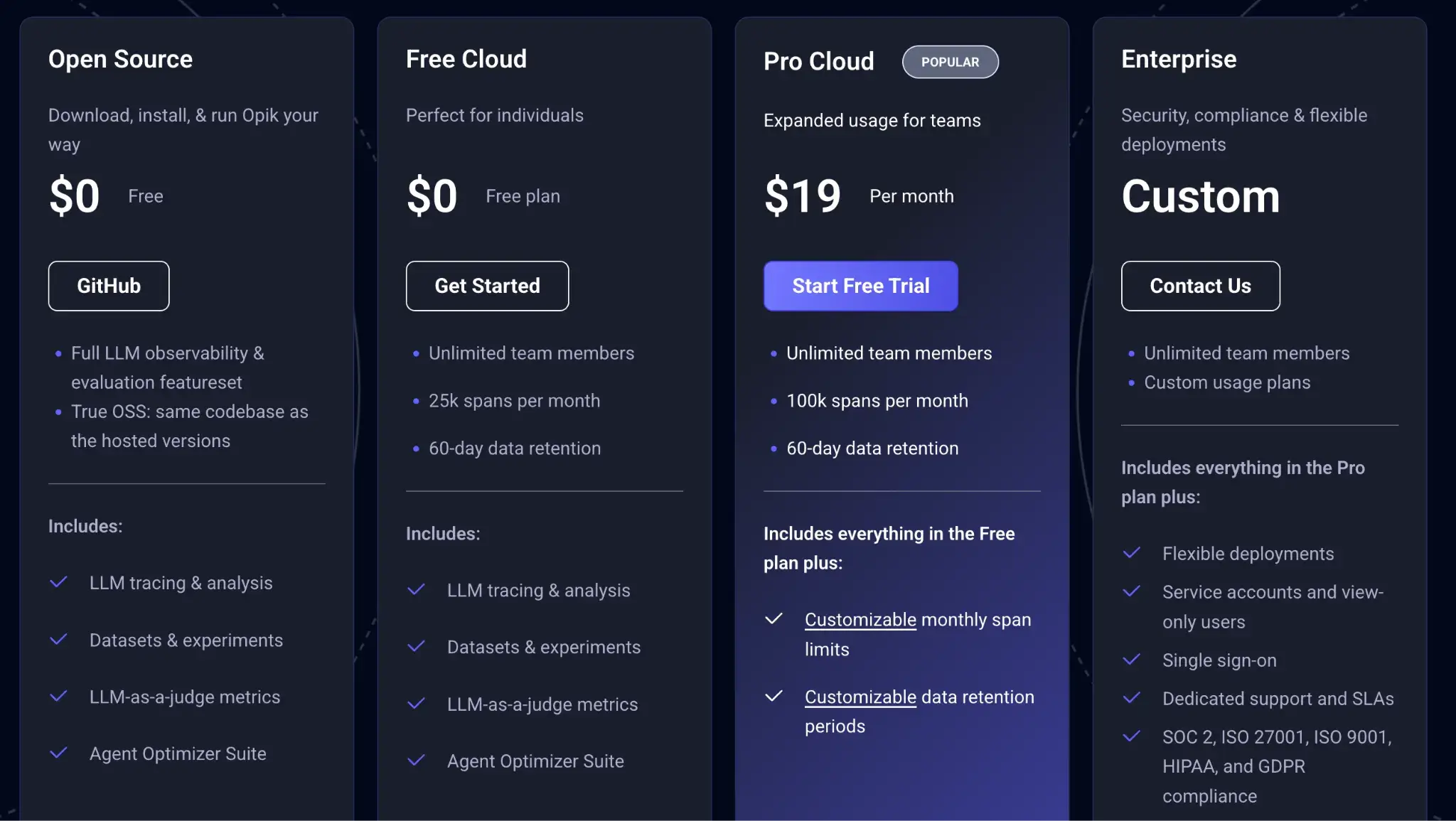Click checkmark beside Customizable monthly span limits

(773, 619)
